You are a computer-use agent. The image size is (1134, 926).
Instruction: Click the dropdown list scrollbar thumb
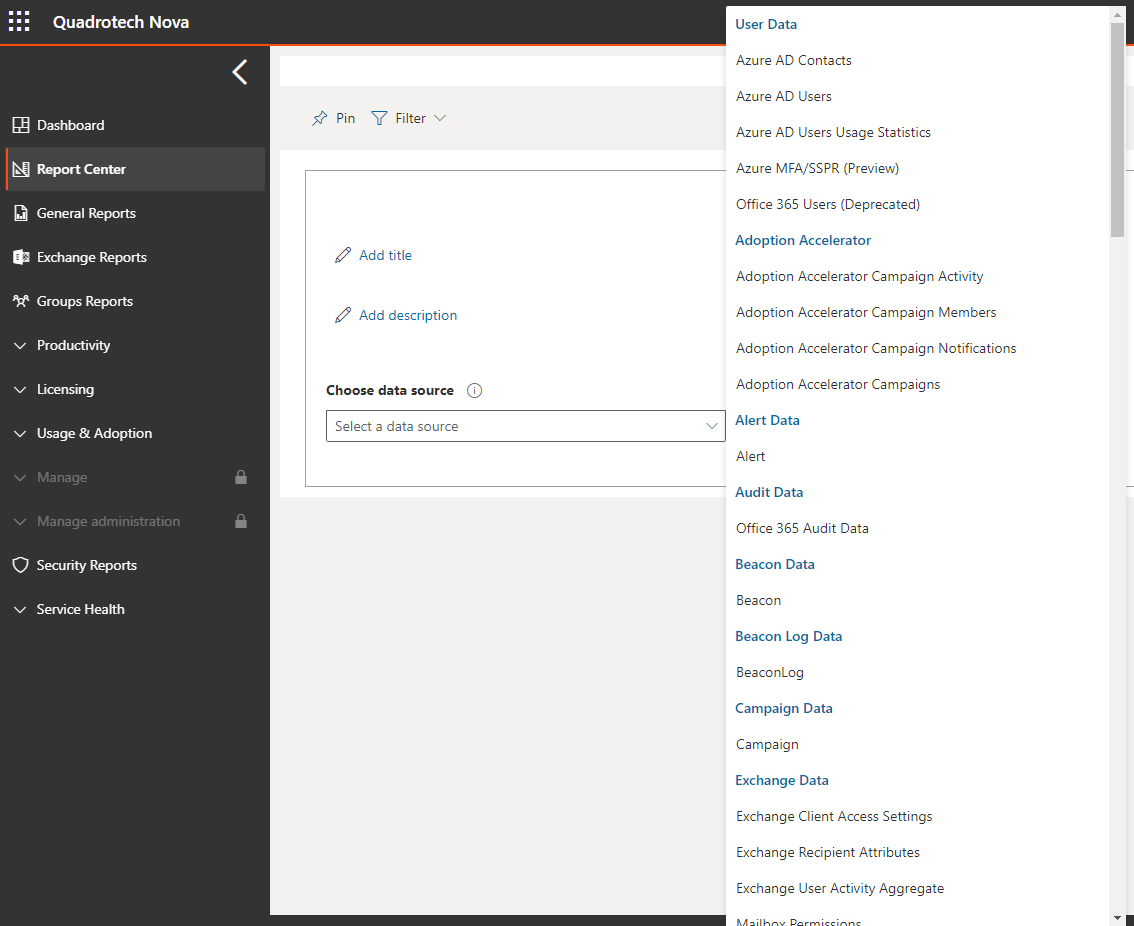[1117, 129]
